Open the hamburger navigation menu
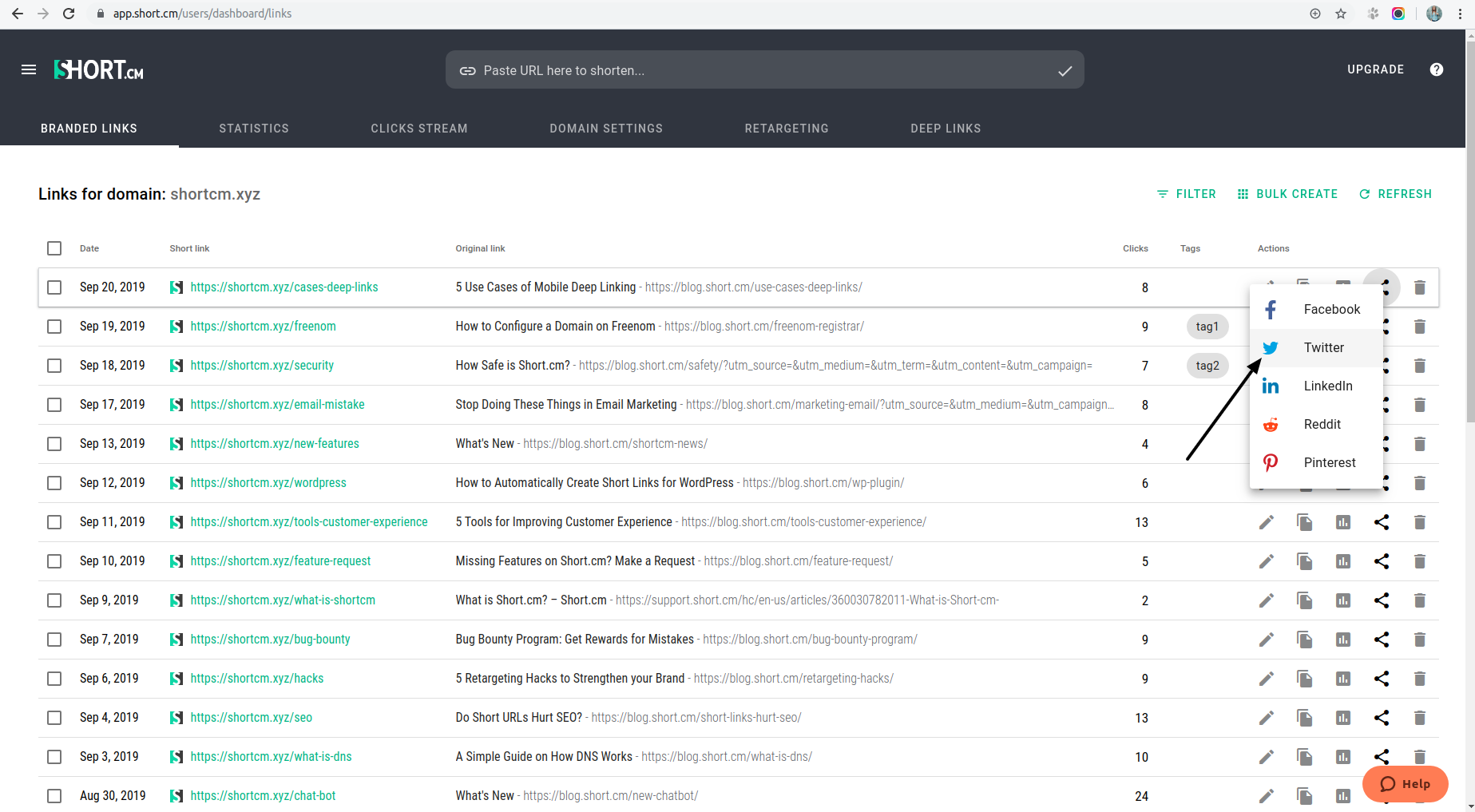The image size is (1475, 812). pyautogui.click(x=29, y=69)
